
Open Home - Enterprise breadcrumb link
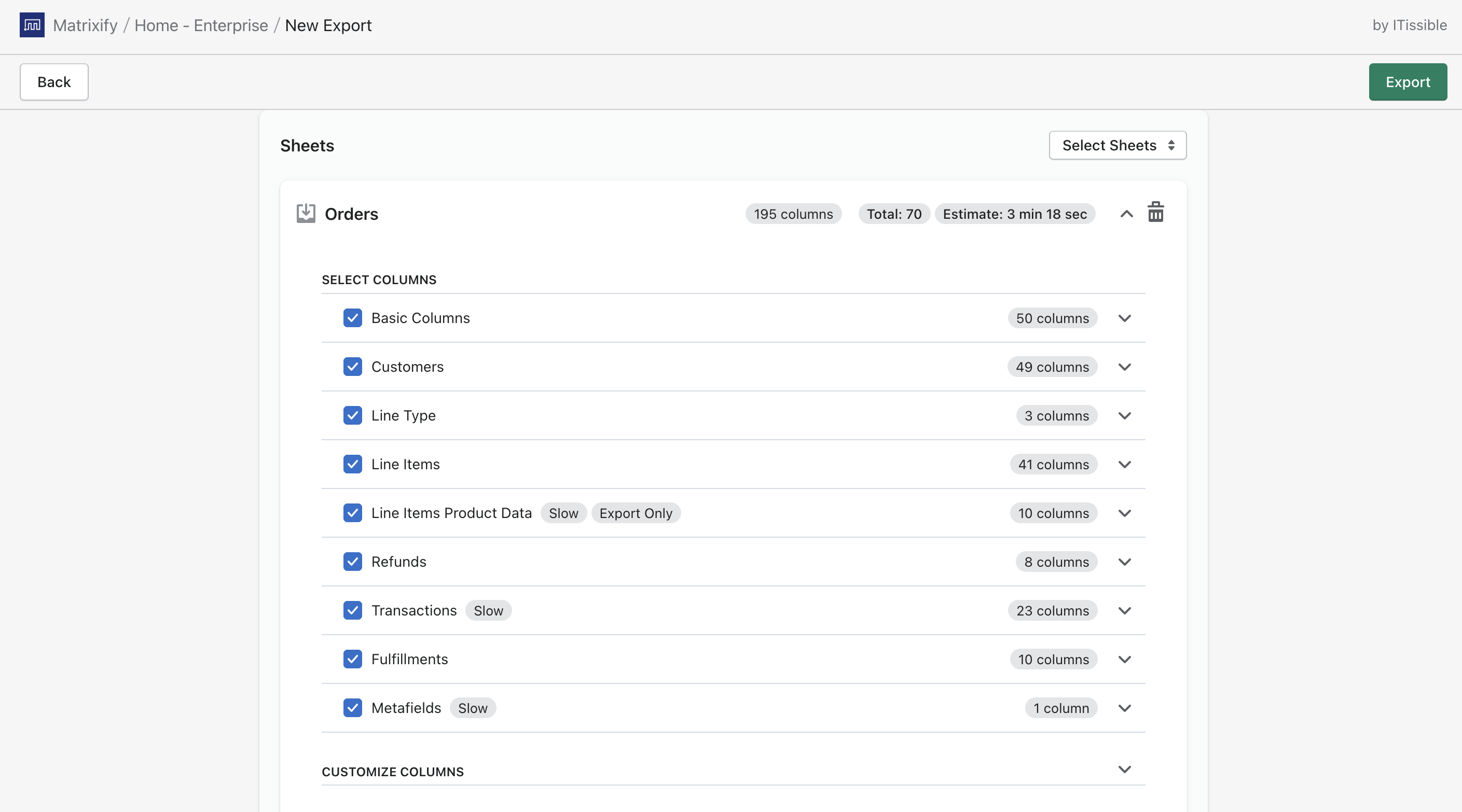pos(201,25)
